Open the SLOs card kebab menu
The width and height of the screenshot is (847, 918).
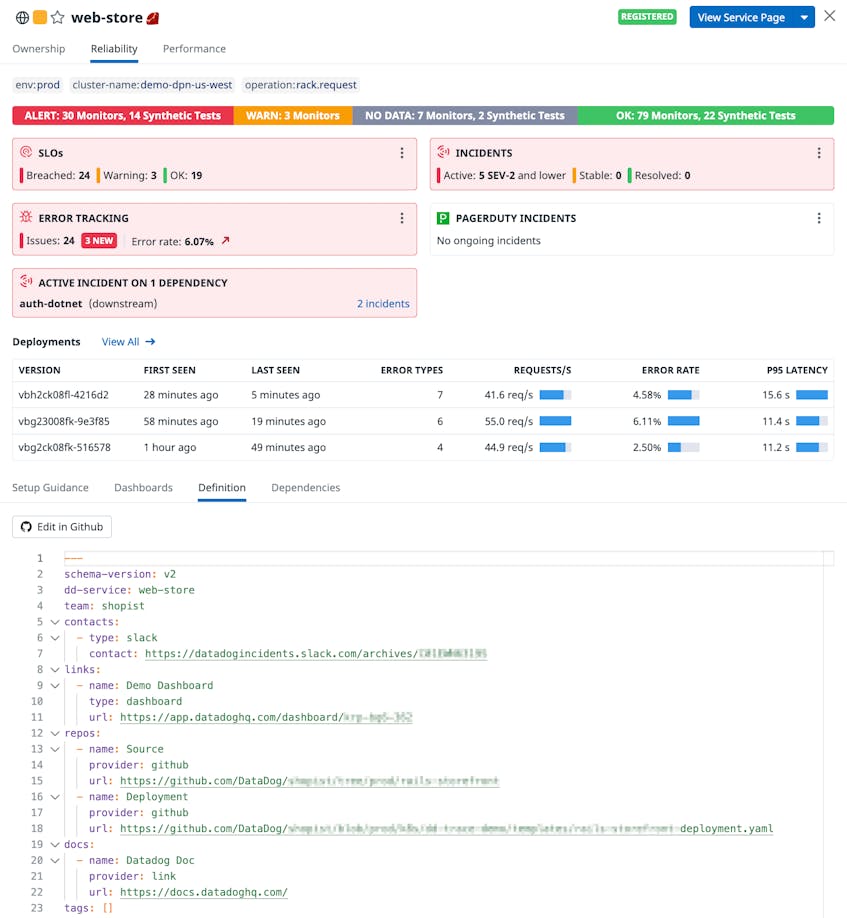click(402, 153)
